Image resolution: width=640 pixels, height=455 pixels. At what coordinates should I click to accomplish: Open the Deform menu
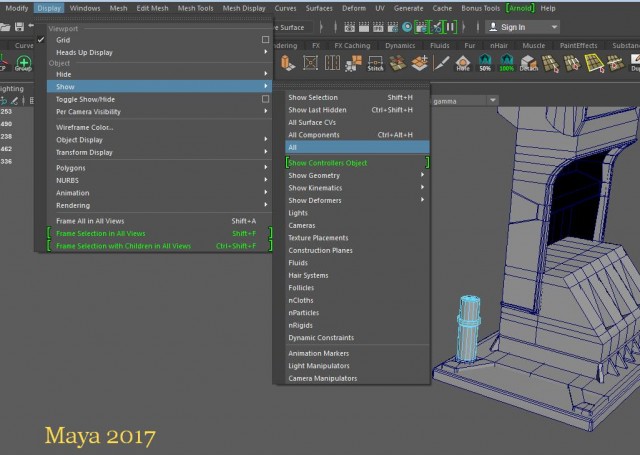click(x=353, y=8)
